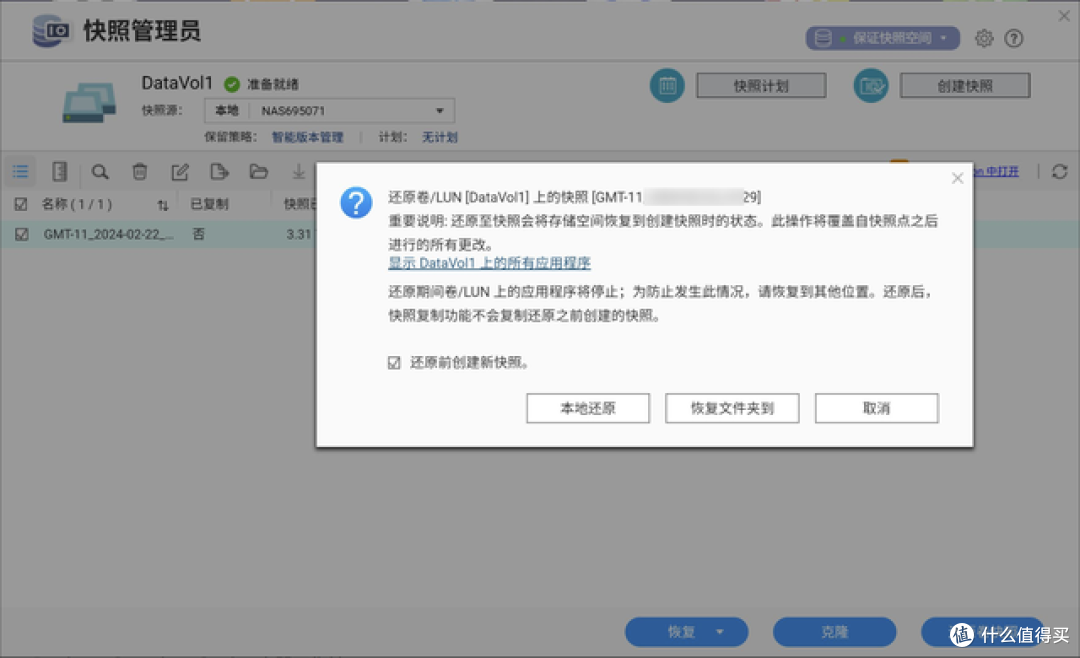The width and height of the screenshot is (1080, 658).
Task: Click the 克隆 button
Action: pyautogui.click(x=834, y=632)
